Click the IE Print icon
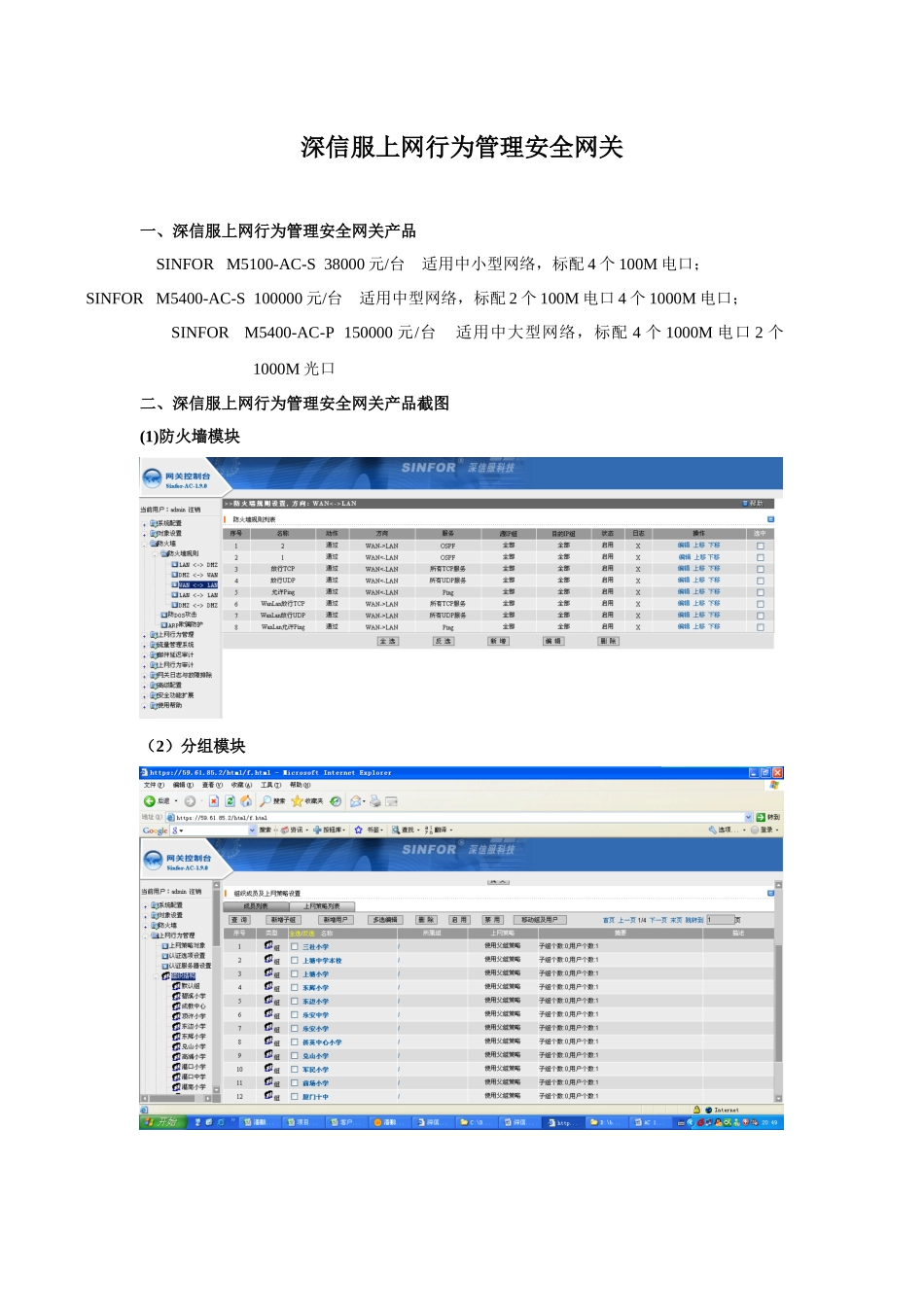Image resolution: width=924 pixels, height=1307 pixels. click(374, 801)
